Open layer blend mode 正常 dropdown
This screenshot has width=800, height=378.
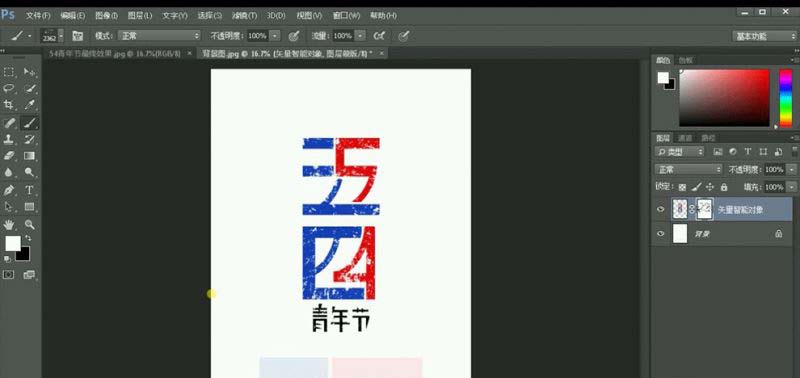[x=688, y=169]
